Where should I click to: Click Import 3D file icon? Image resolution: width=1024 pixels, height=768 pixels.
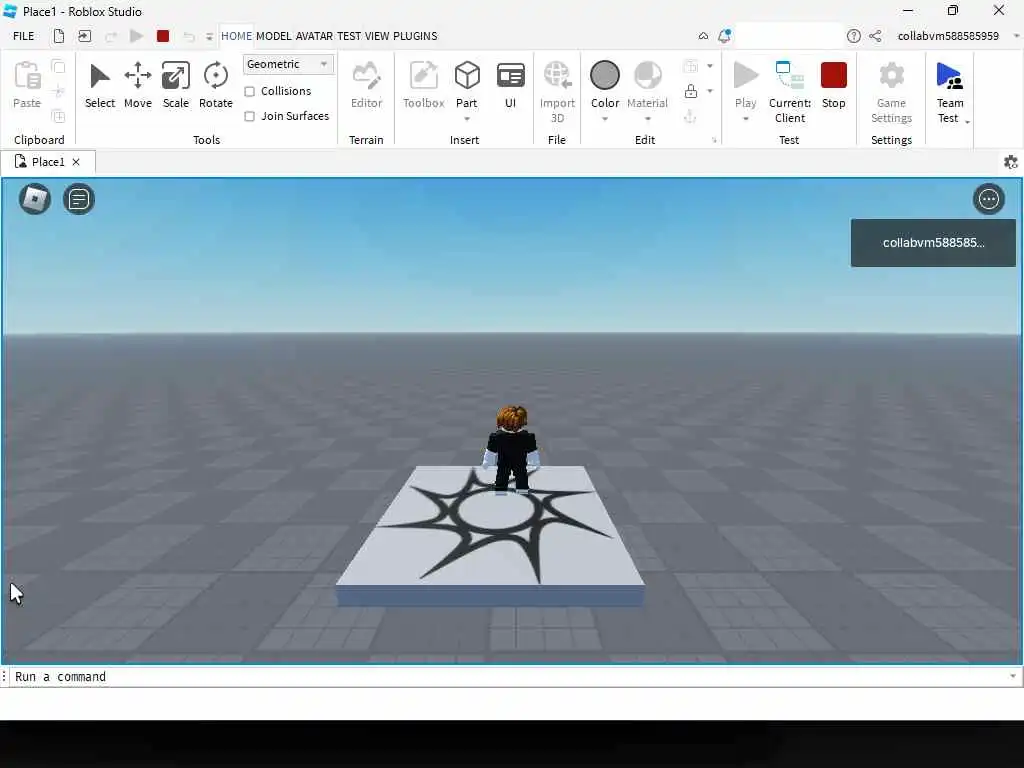click(557, 75)
